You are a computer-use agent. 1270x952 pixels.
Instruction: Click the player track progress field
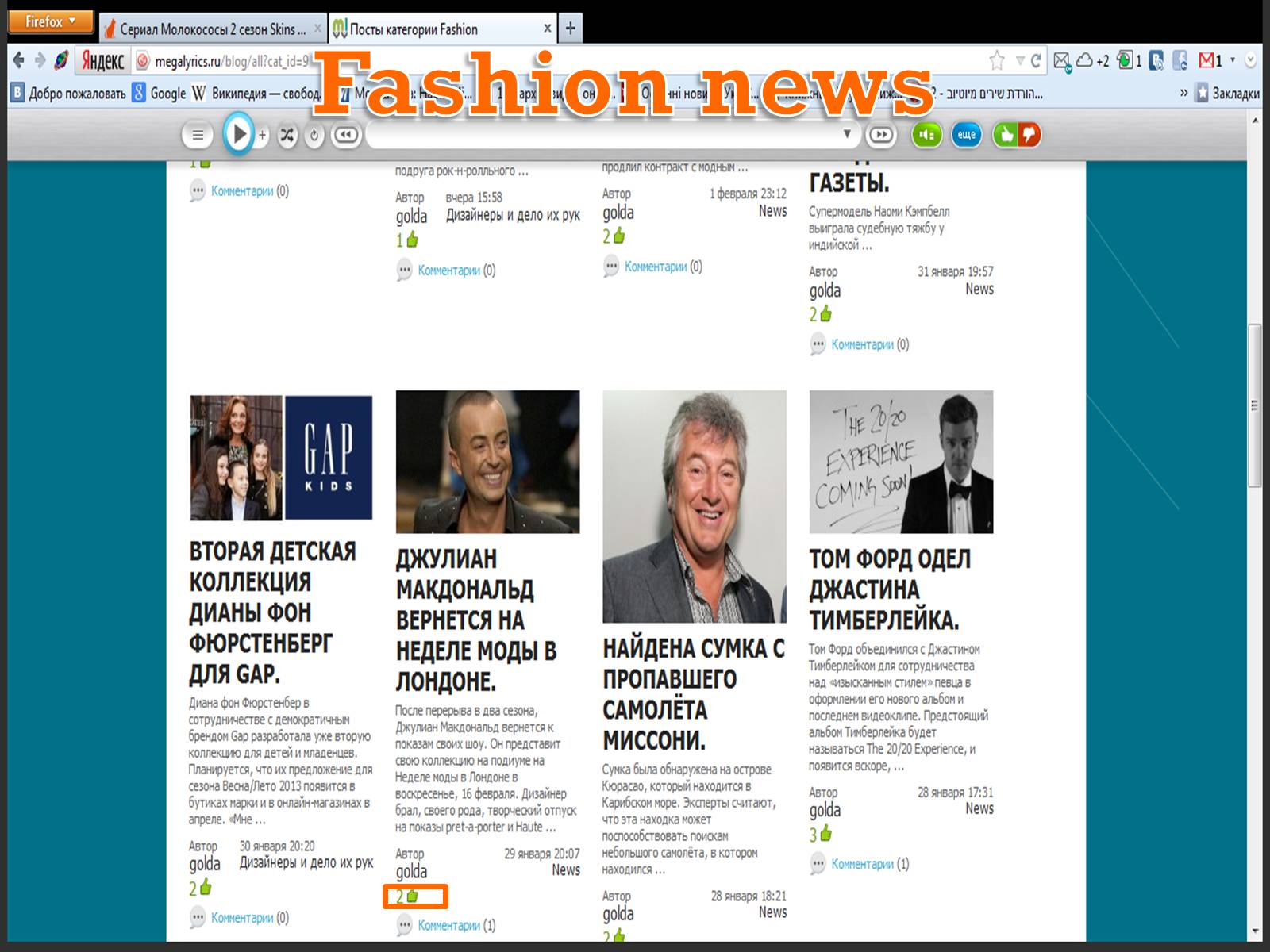[x=611, y=135]
